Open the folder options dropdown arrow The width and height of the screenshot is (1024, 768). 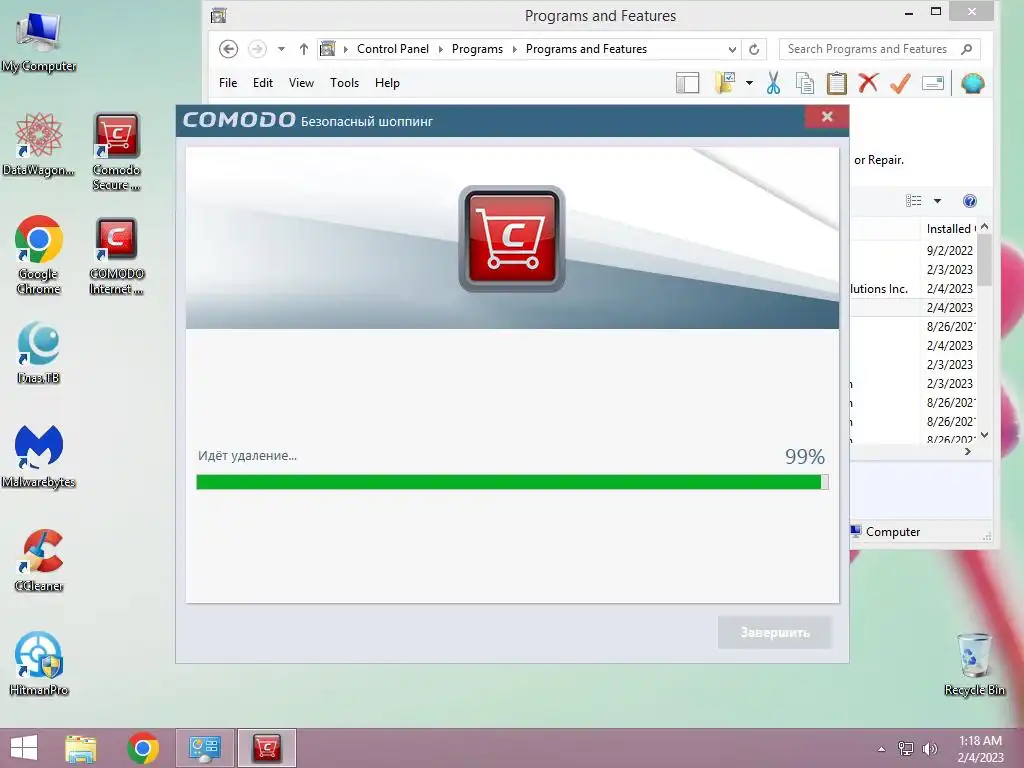point(749,83)
